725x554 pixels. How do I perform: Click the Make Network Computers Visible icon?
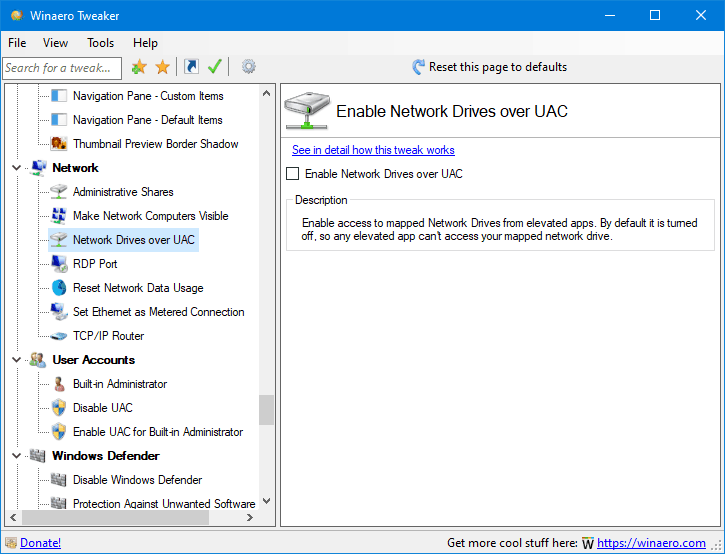coord(59,215)
